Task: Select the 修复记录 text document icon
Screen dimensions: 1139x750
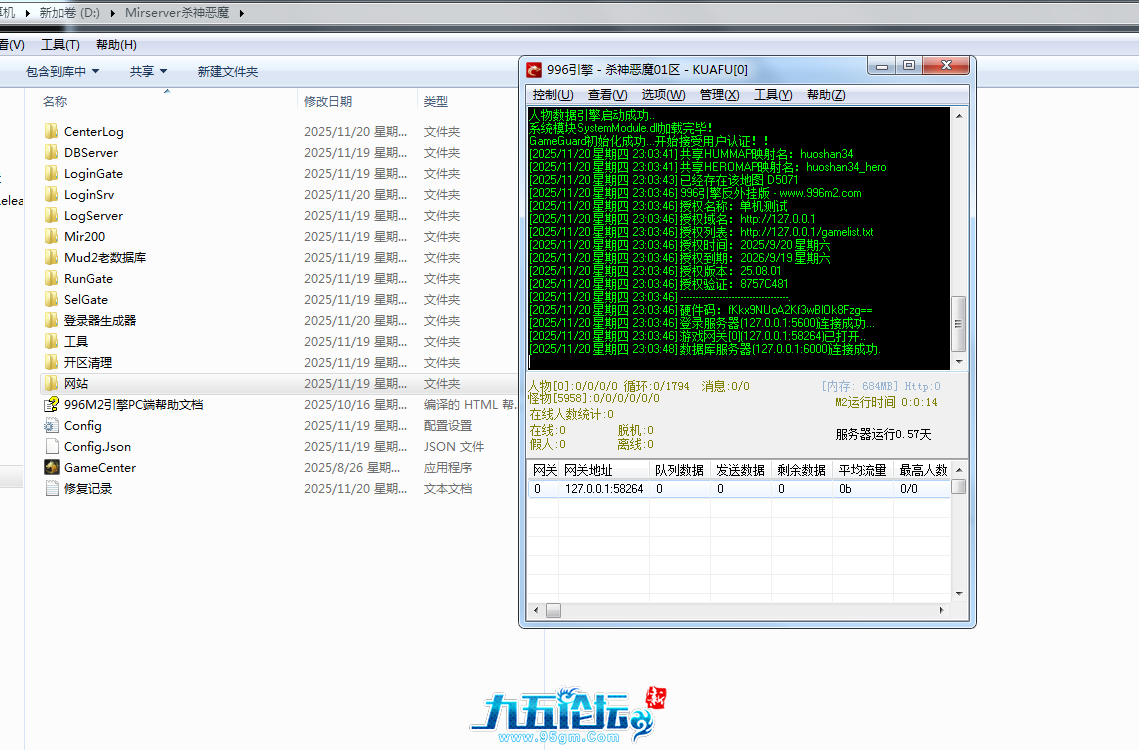Action: (x=52, y=489)
